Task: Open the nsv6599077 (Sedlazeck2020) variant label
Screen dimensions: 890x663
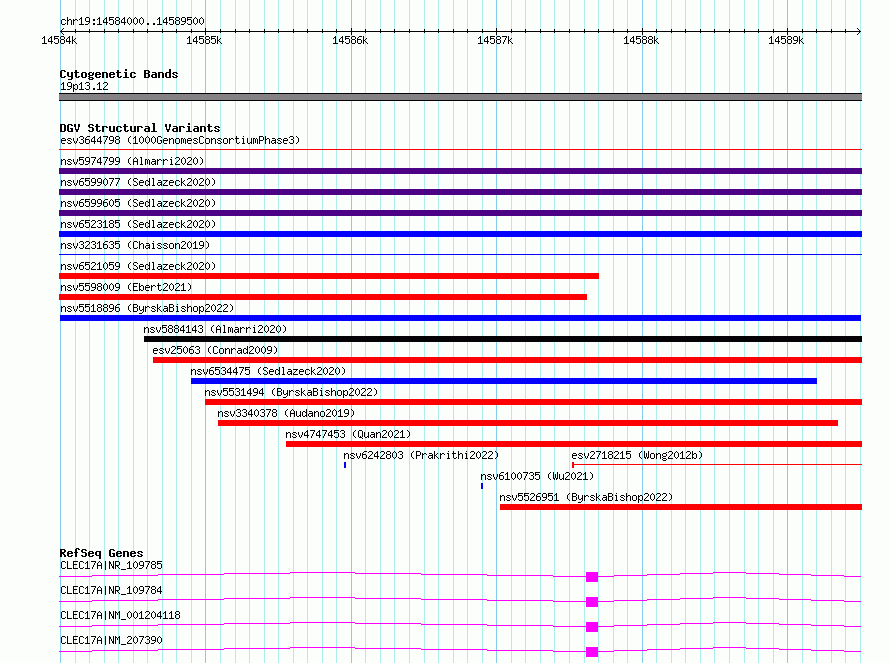Action: 138,182
